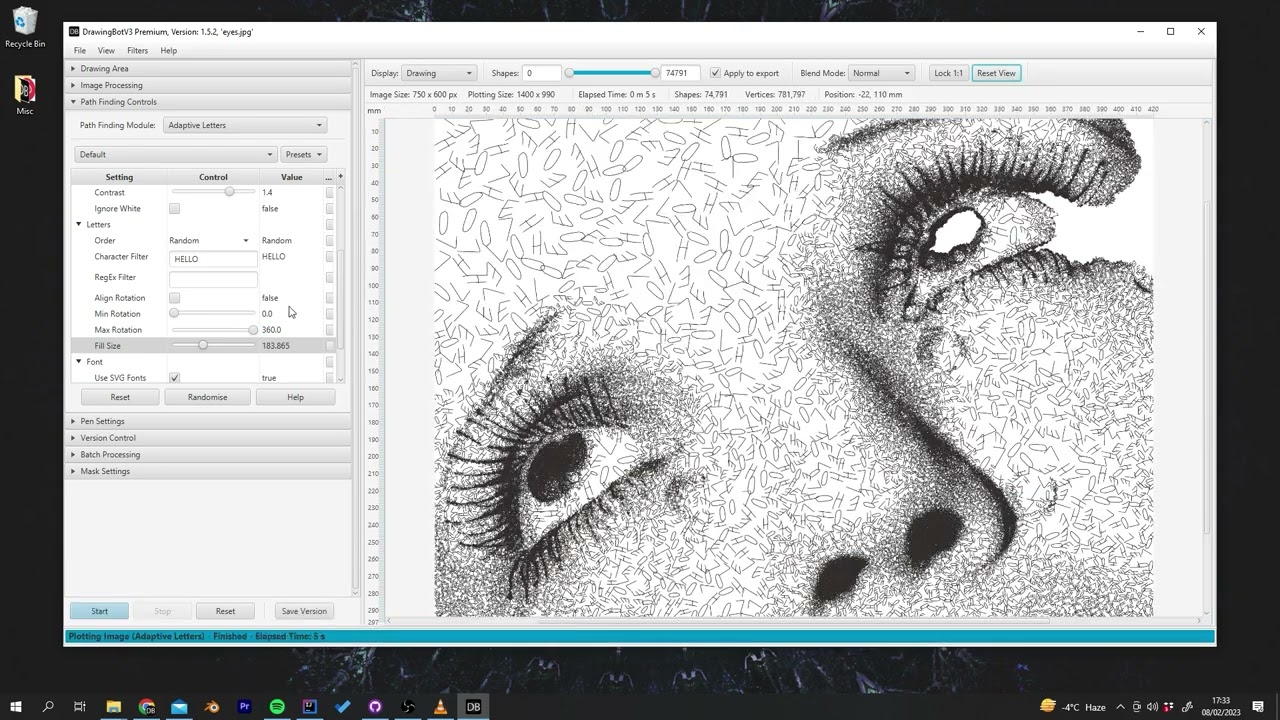This screenshot has width=1280, height=720.
Task: Toggle lock checkbox on Contrast row
Action: [329, 193]
